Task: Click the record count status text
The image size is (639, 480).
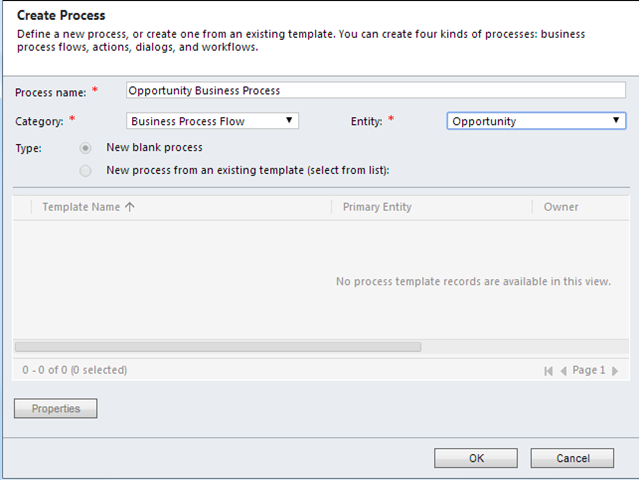Action: coord(75,370)
